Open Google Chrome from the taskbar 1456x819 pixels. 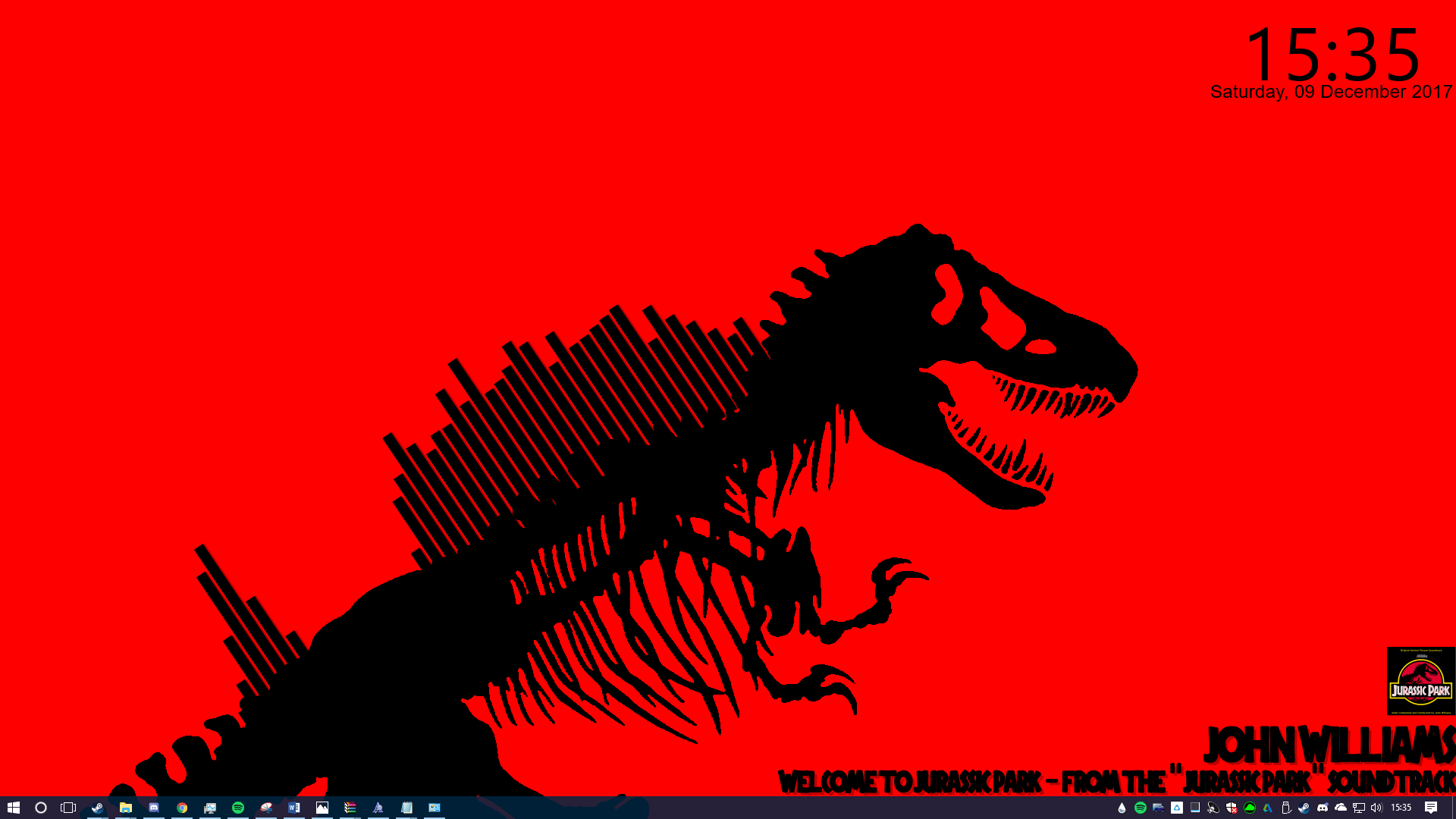tap(182, 808)
